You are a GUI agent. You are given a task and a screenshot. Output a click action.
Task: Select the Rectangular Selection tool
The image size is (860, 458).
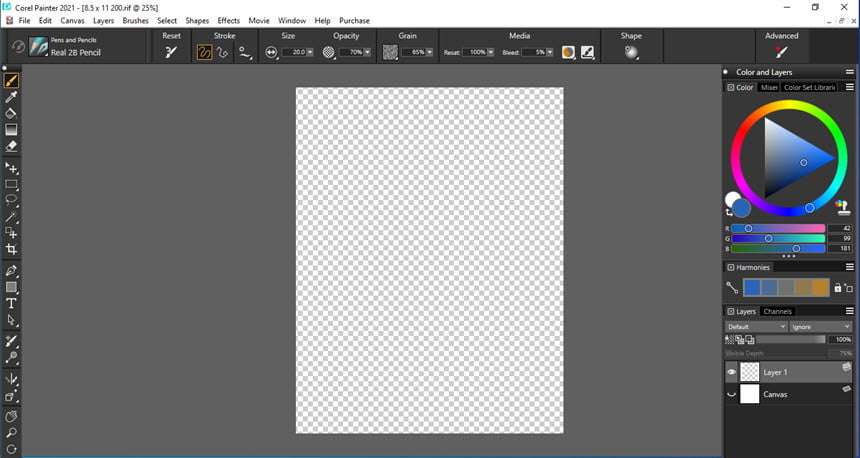point(12,185)
